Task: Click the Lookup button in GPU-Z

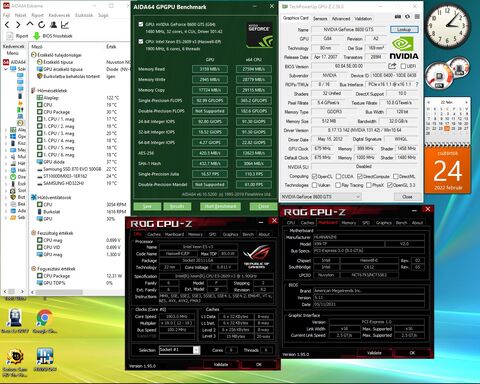Action: point(404,30)
